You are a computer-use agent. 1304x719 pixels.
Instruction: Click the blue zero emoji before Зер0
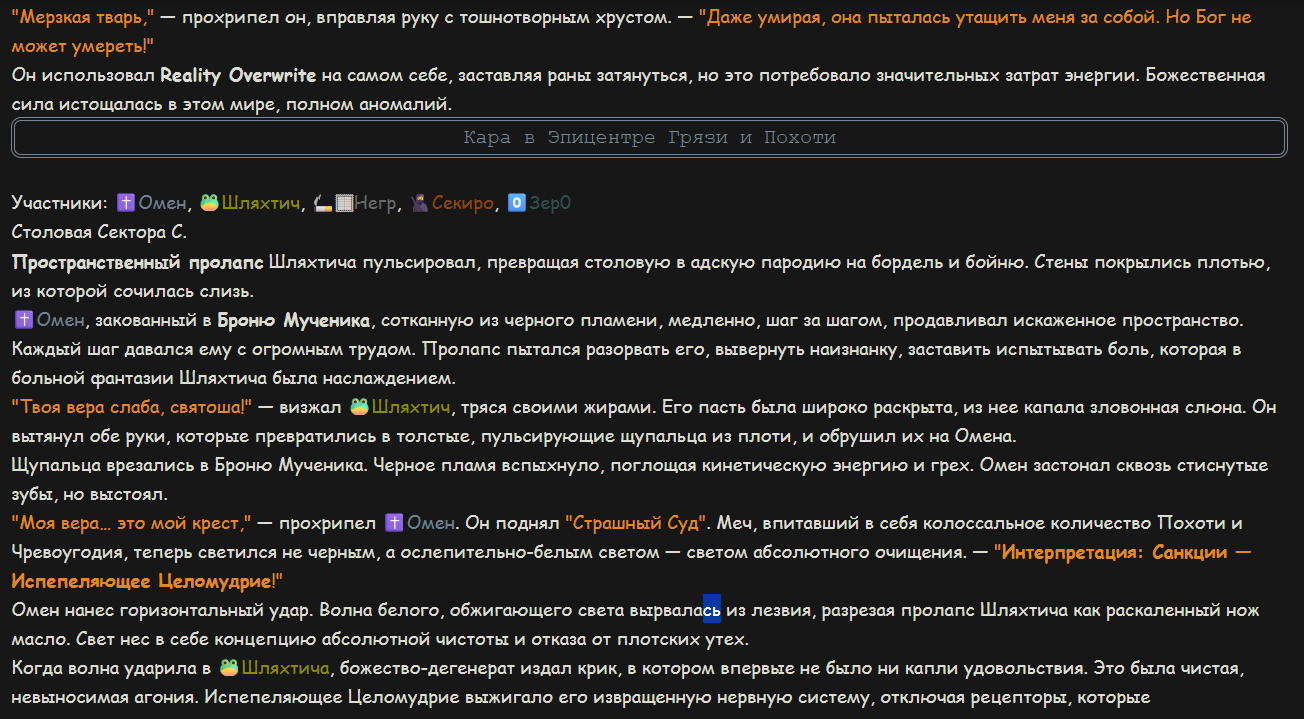(x=517, y=203)
